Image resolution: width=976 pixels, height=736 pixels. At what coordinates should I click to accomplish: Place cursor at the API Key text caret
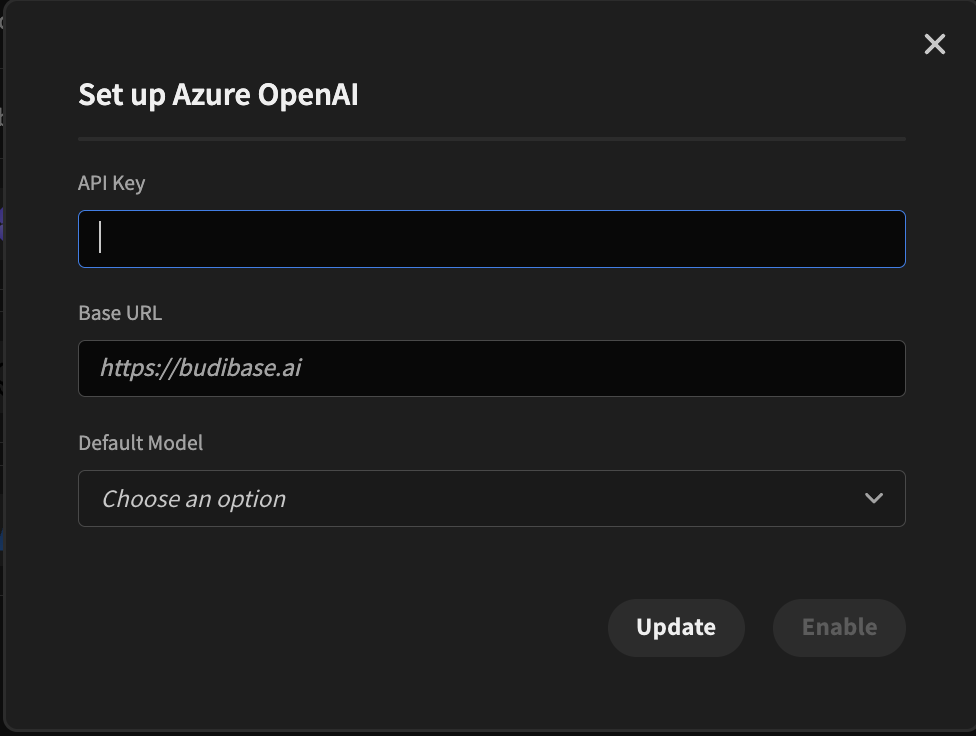101,238
